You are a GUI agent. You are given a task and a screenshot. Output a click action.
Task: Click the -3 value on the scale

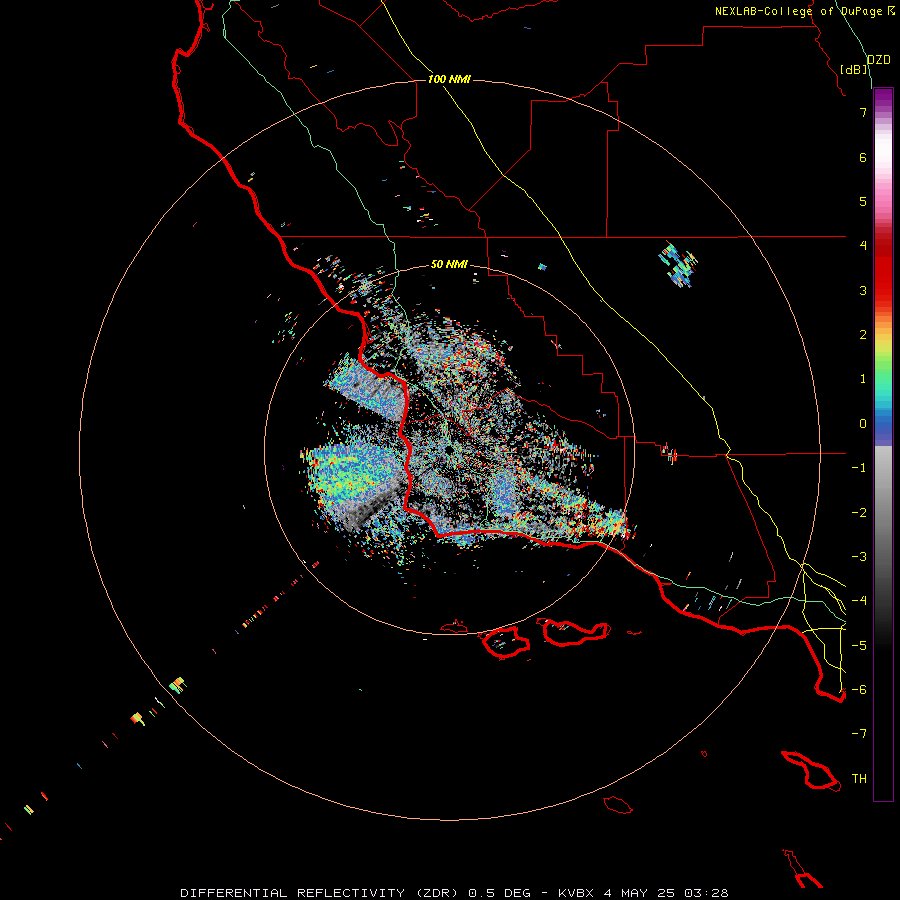(x=859, y=557)
